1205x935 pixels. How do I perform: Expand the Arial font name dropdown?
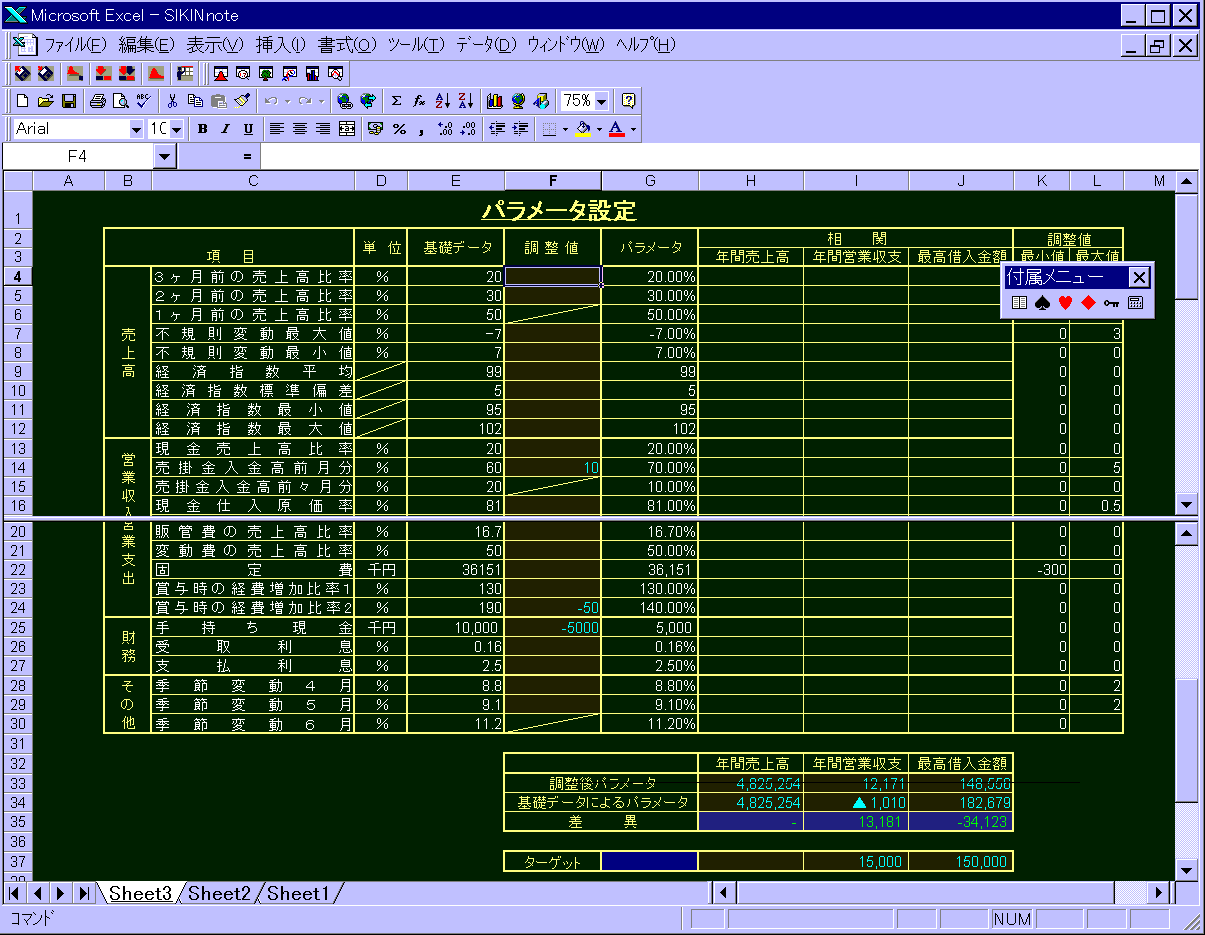pyautogui.click(x=136, y=129)
